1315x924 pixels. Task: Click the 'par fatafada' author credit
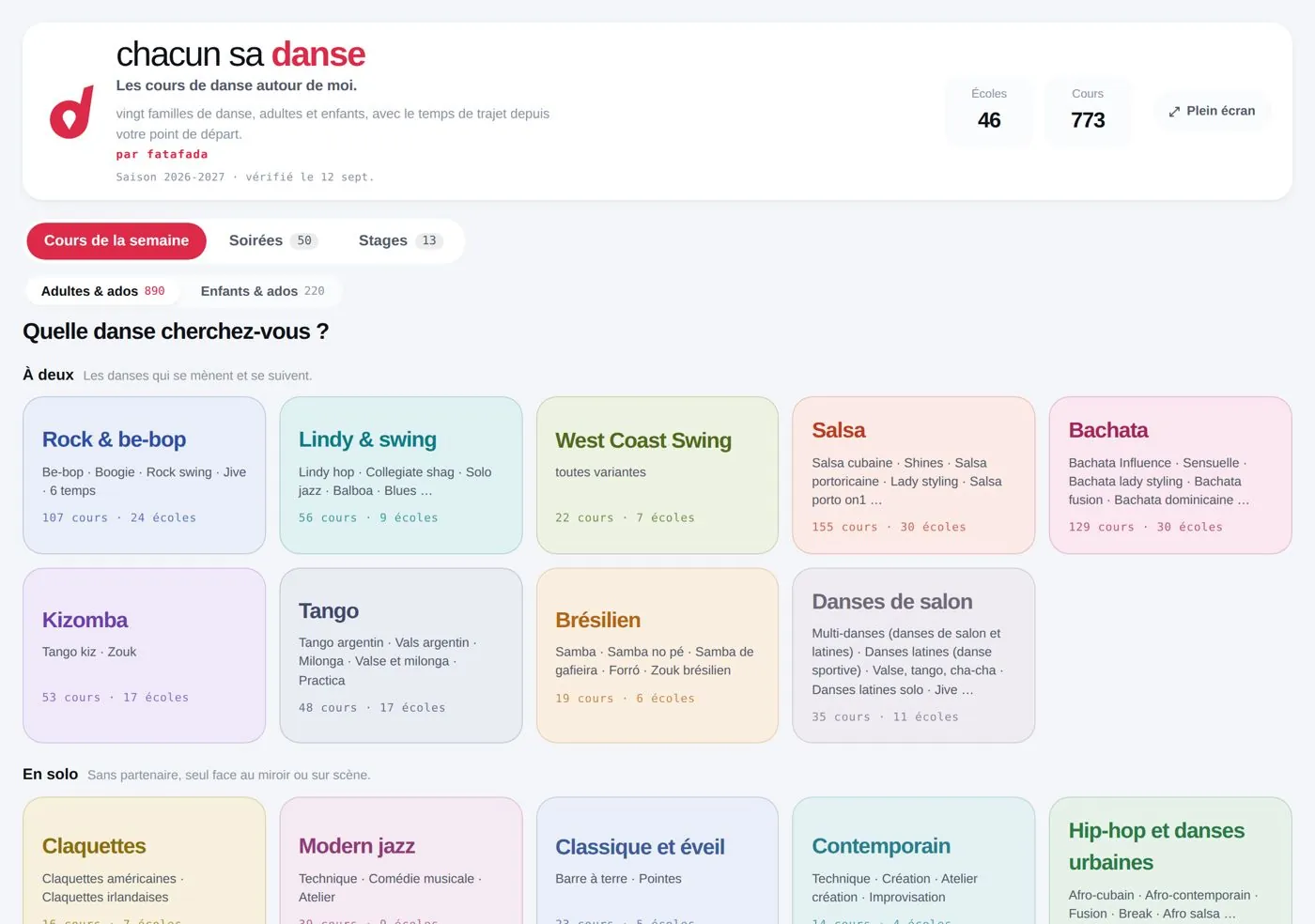pyautogui.click(x=162, y=154)
